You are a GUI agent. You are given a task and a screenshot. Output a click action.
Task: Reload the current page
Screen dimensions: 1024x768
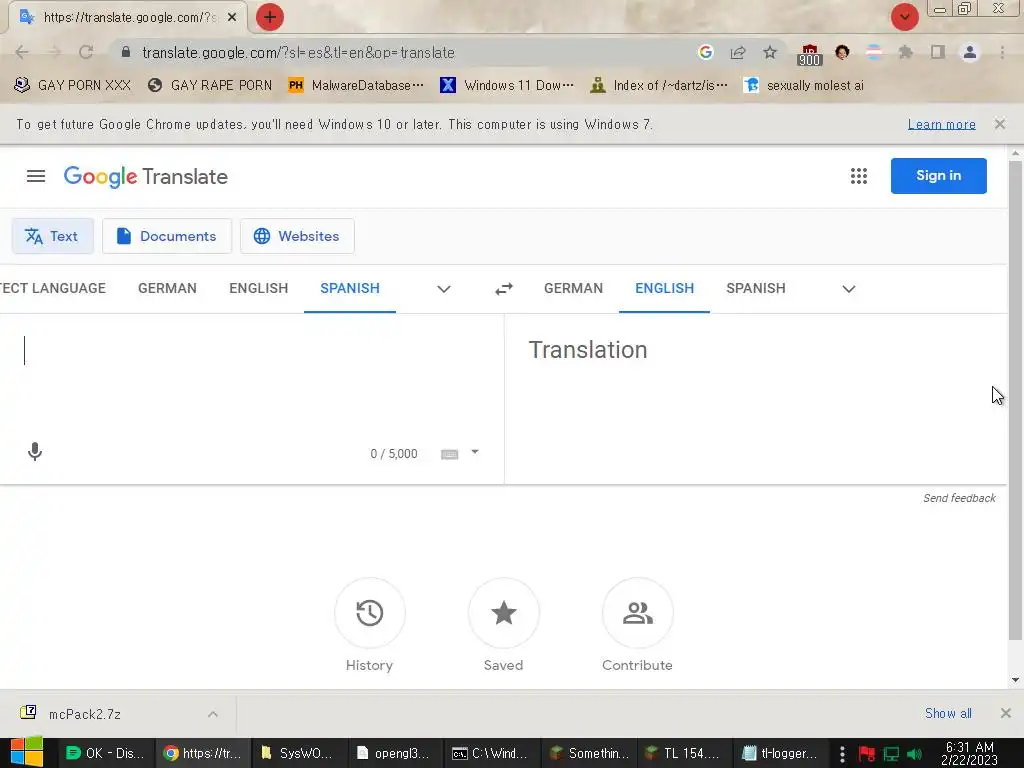pyautogui.click(x=86, y=52)
